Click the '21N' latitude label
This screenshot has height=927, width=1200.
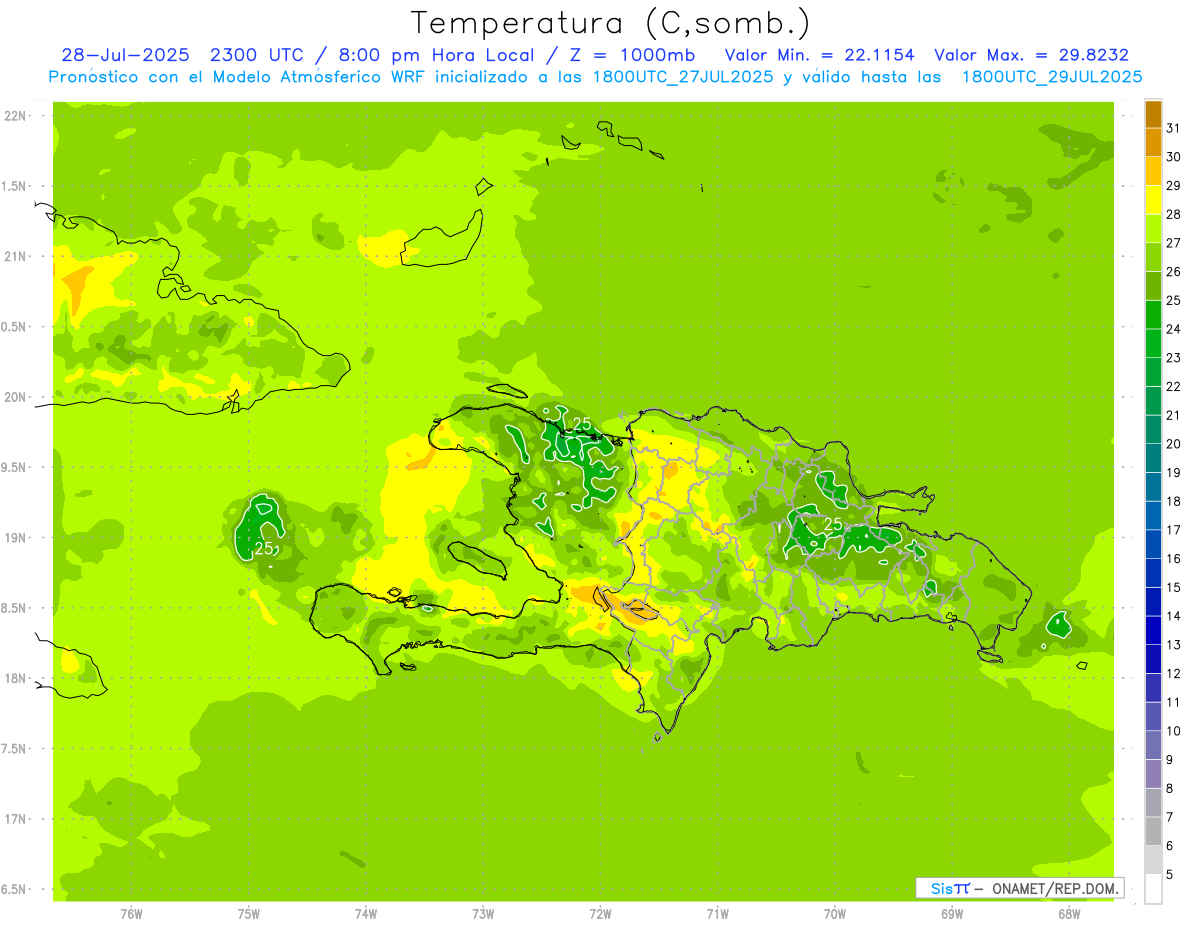tap(16, 257)
